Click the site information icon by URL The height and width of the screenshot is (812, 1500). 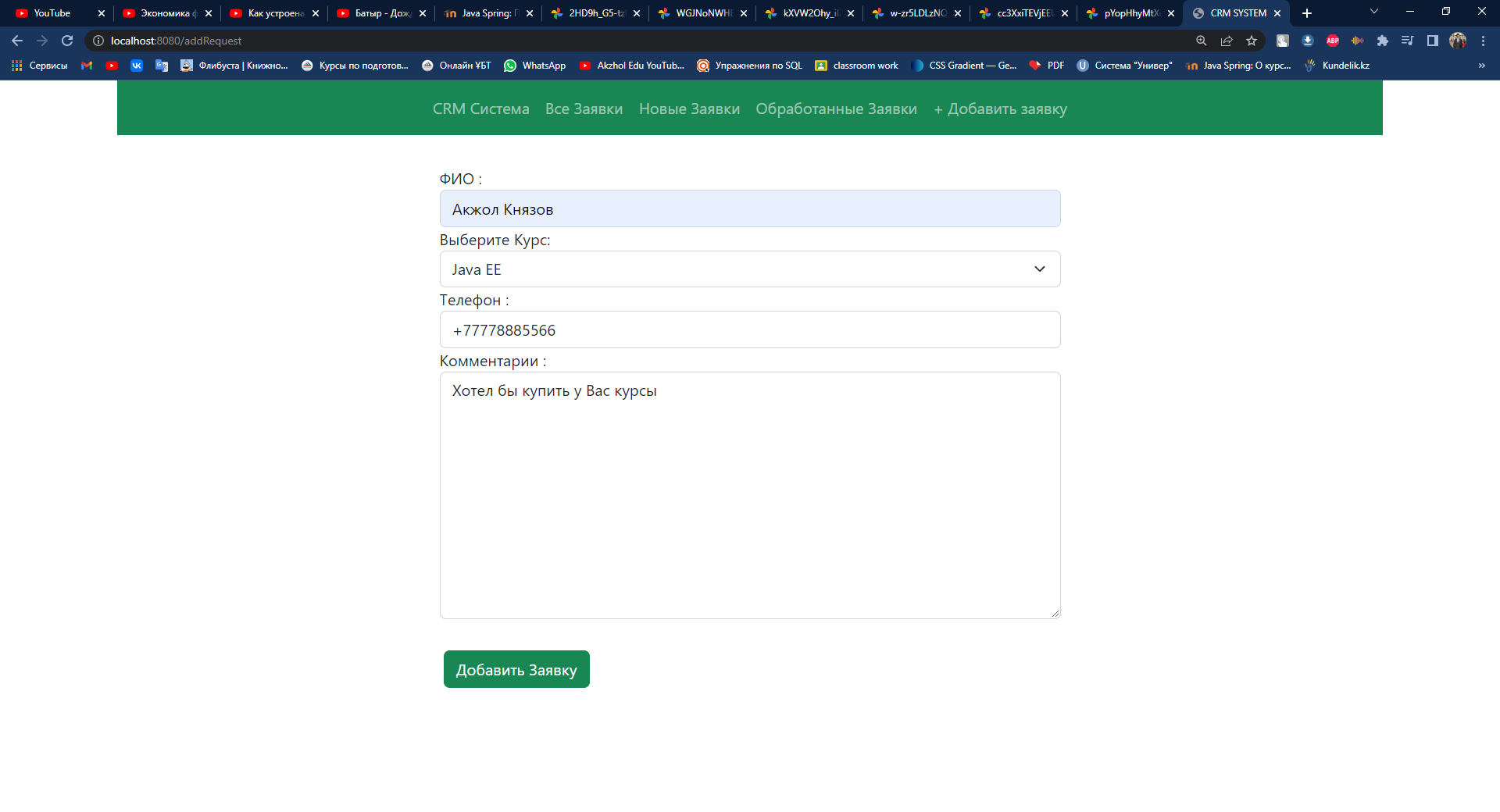point(98,41)
